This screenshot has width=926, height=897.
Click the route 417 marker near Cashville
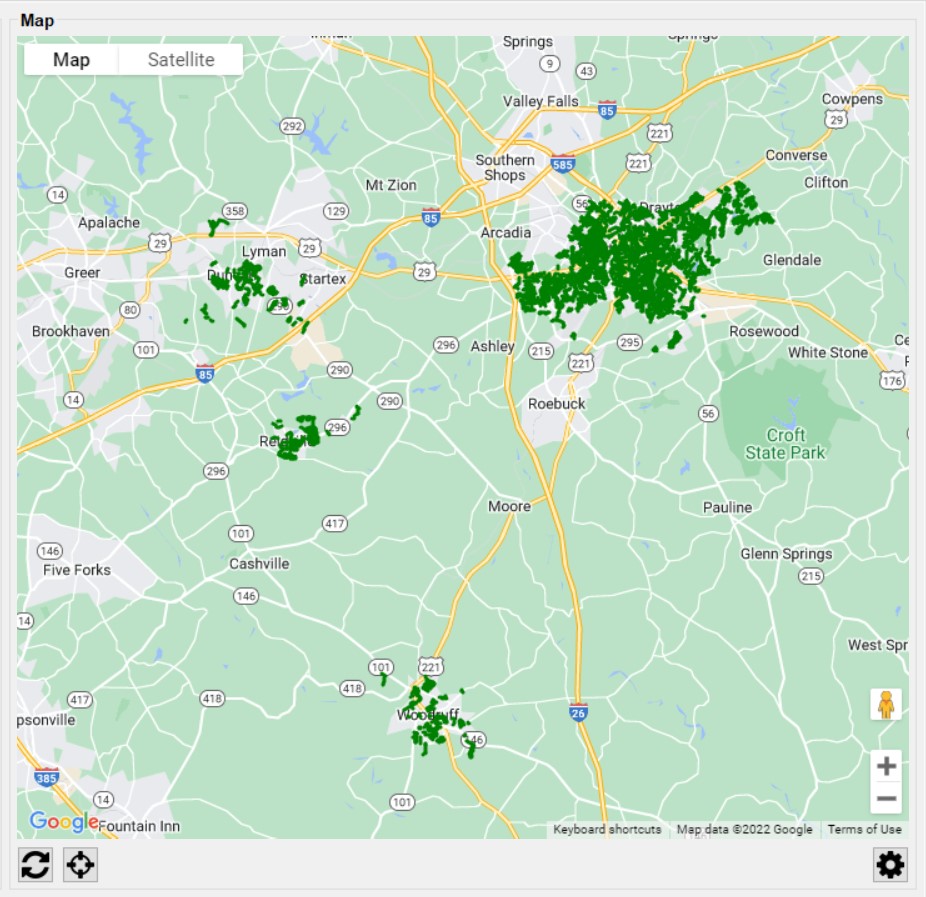click(x=334, y=523)
